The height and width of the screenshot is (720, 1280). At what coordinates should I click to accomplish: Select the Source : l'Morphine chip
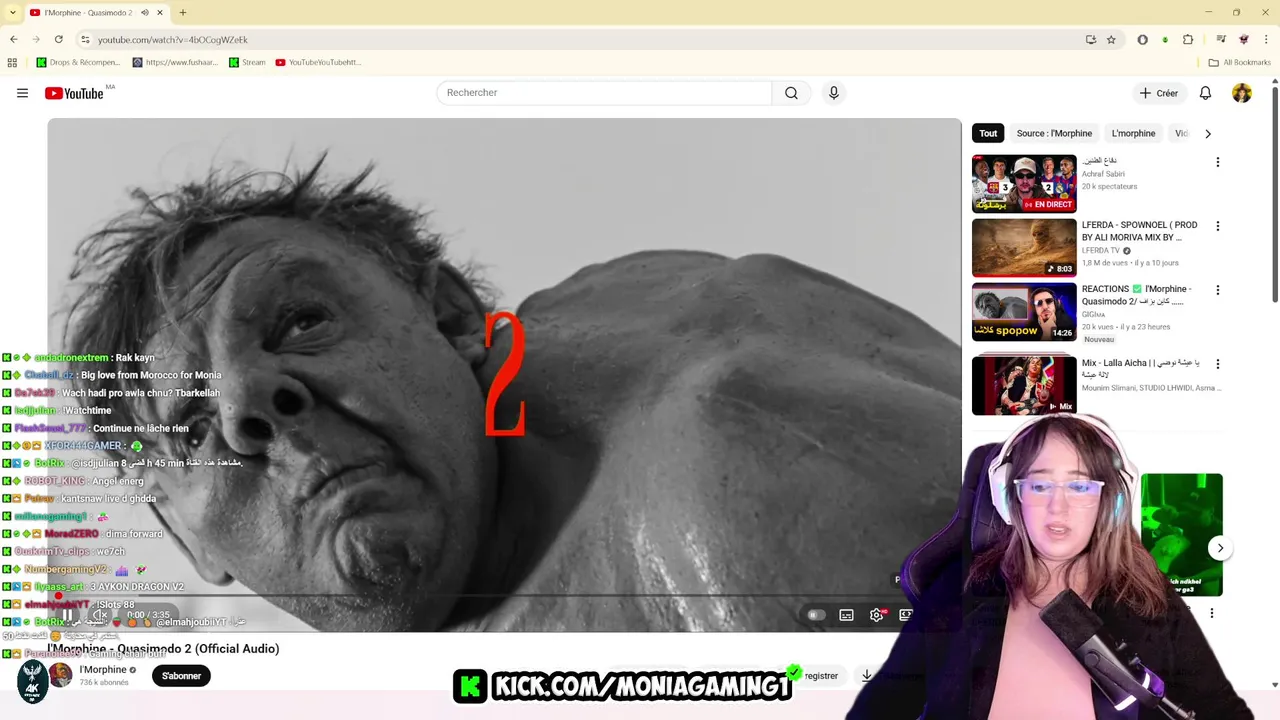click(x=1054, y=133)
